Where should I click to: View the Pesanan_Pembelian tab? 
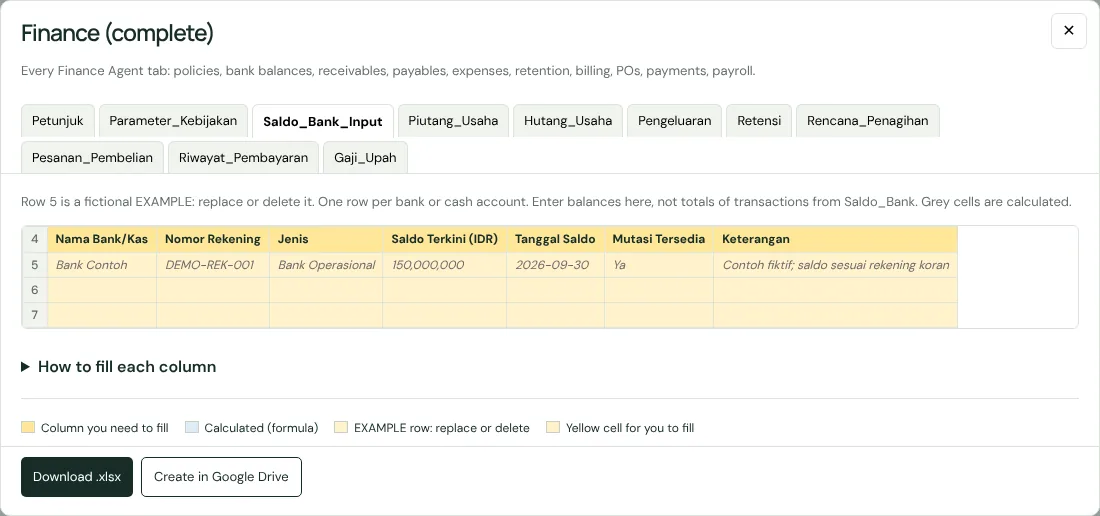tap(93, 158)
